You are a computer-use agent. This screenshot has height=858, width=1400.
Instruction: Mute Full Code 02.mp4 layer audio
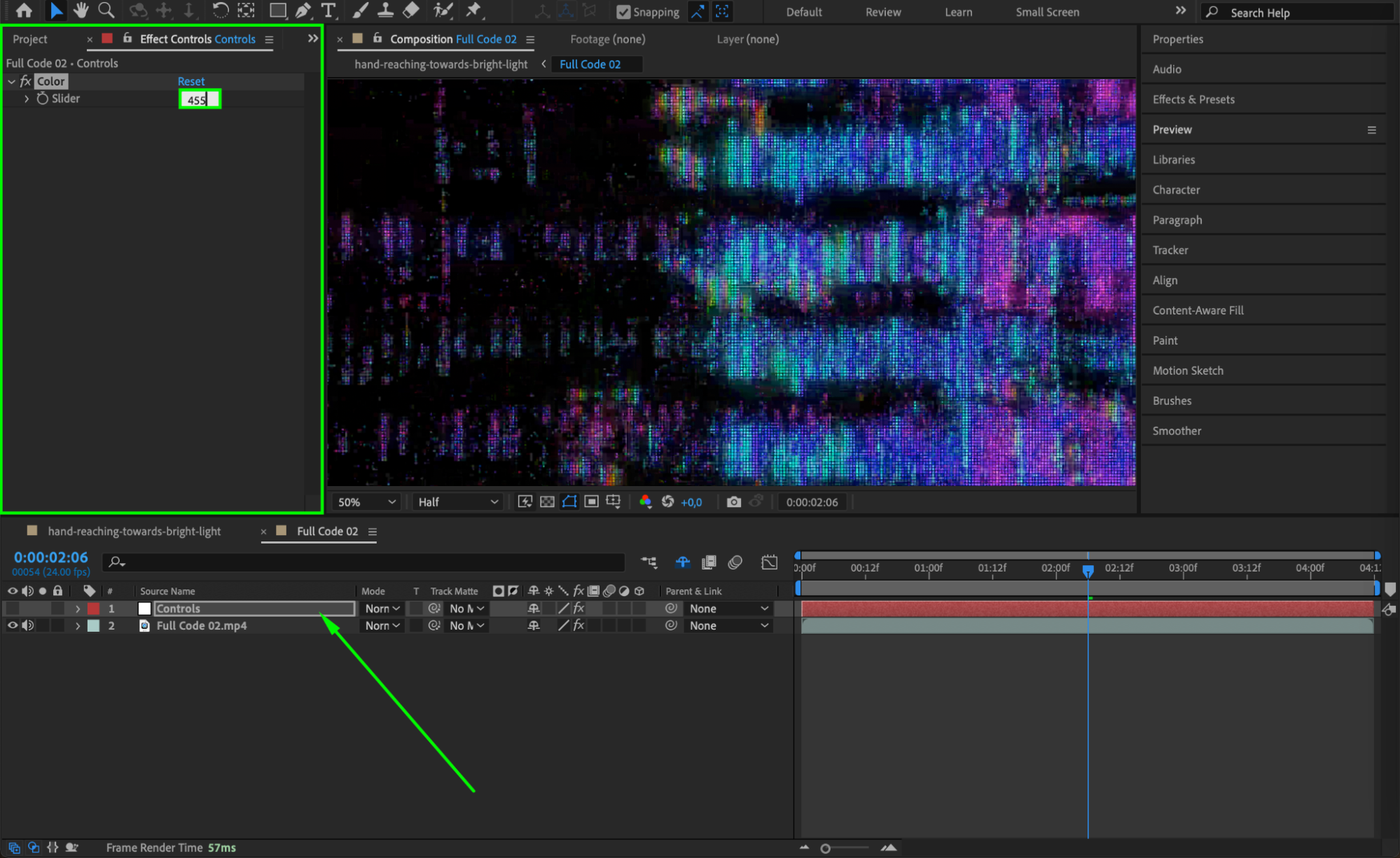27,625
